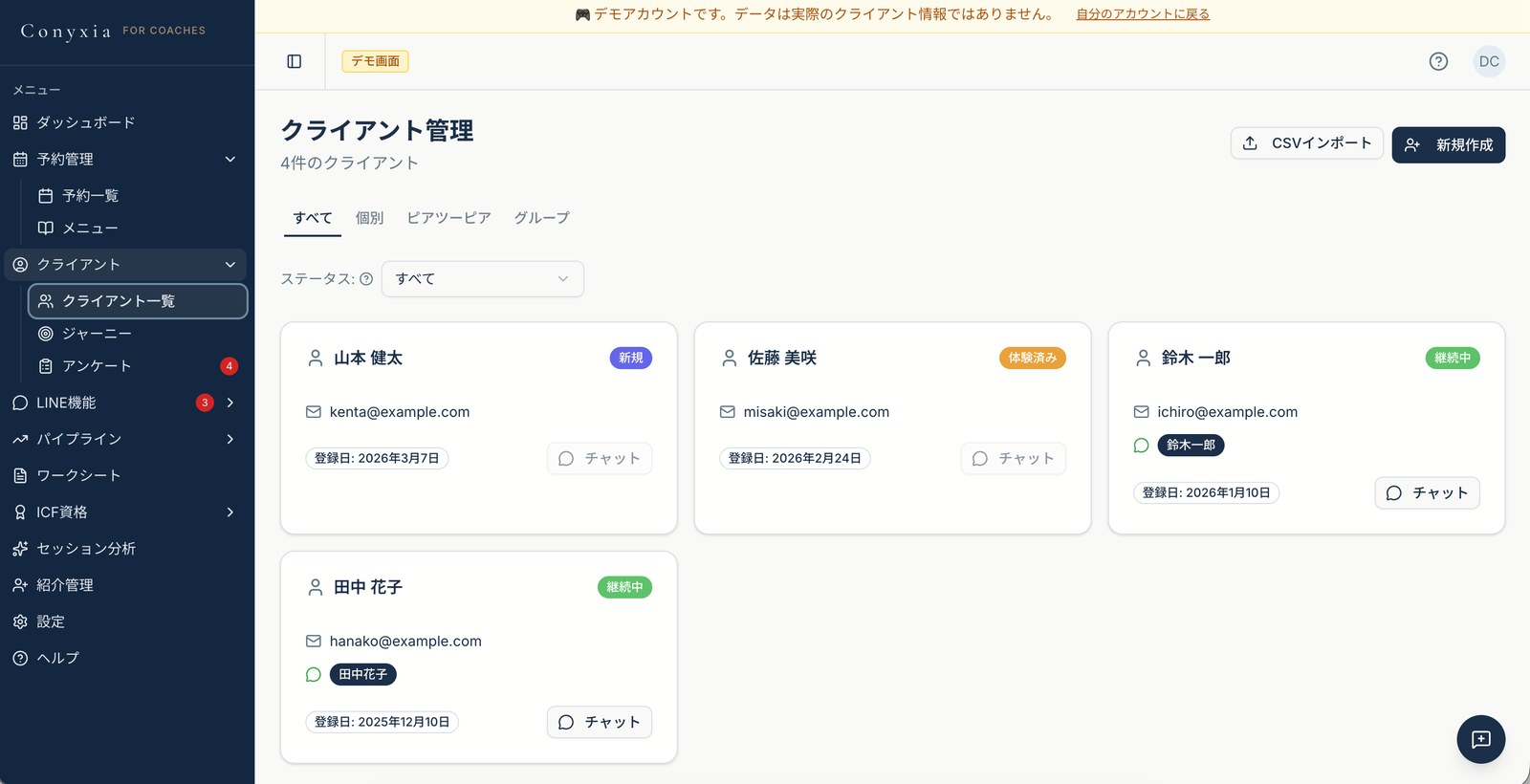The height and width of the screenshot is (784, 1530).
Task: Open chat with 鈴木 一郎
Action: point(1427,493)
